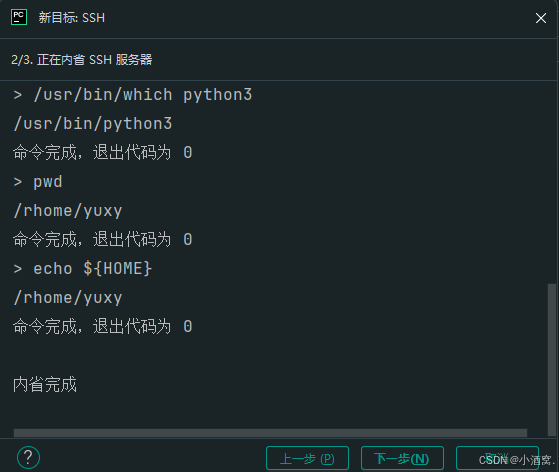Screen dimensions: 559x472
Task: Click '/rhome/yuxy' output below echo command
Action: coord(68,298)
